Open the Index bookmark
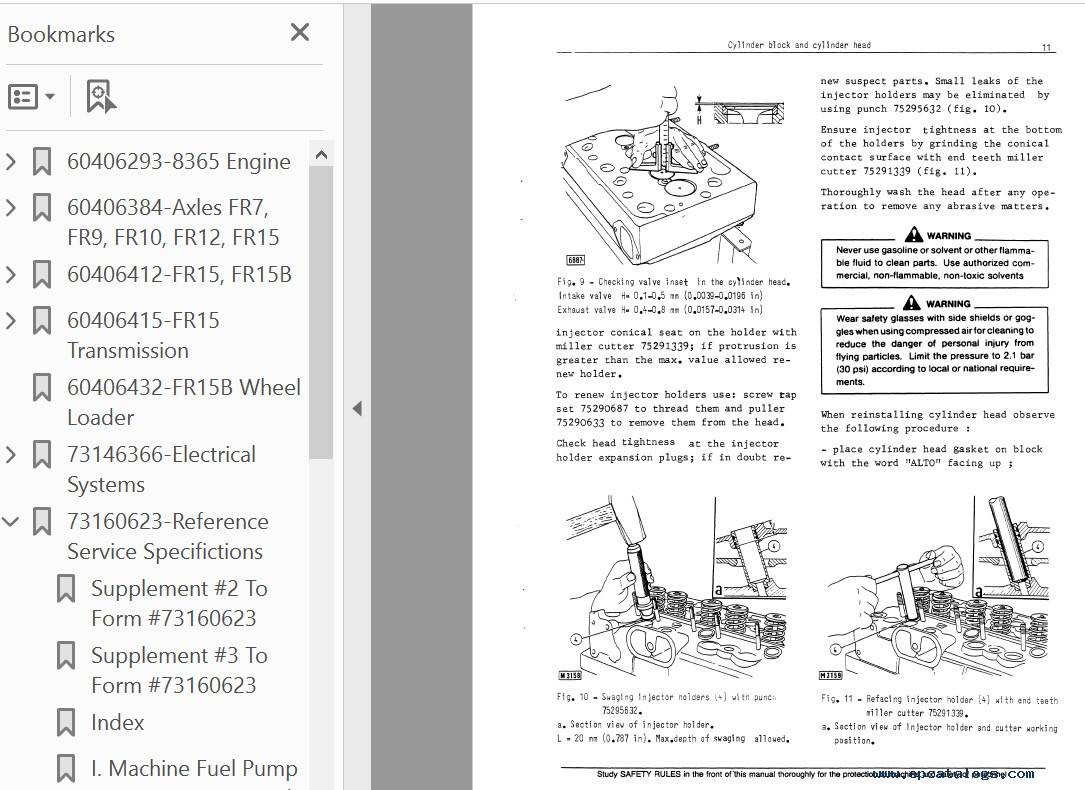The image size is (1085, 790). (118, 723)
